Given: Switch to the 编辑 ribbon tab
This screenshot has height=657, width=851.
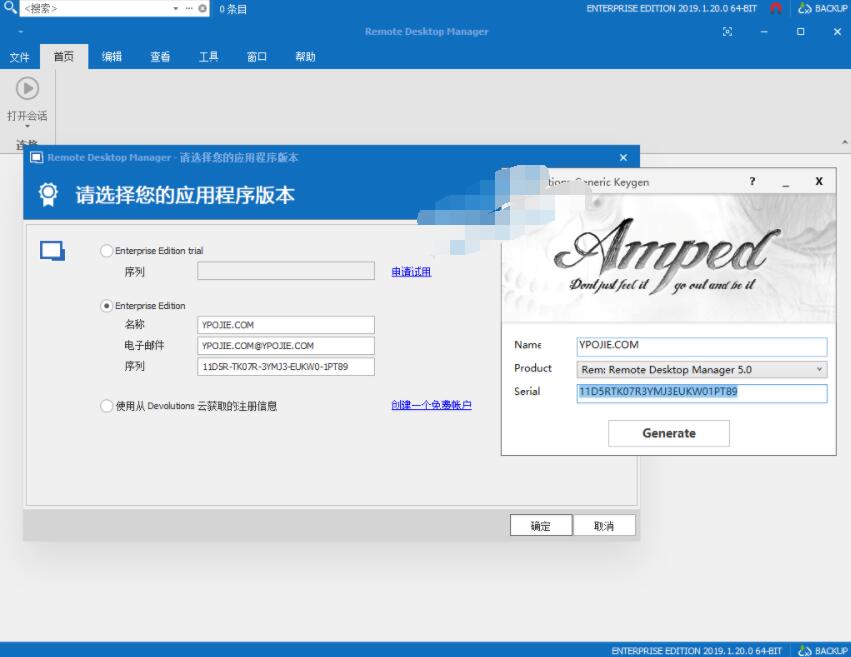Looking at the screenshot, I should [x=112, y=56].
